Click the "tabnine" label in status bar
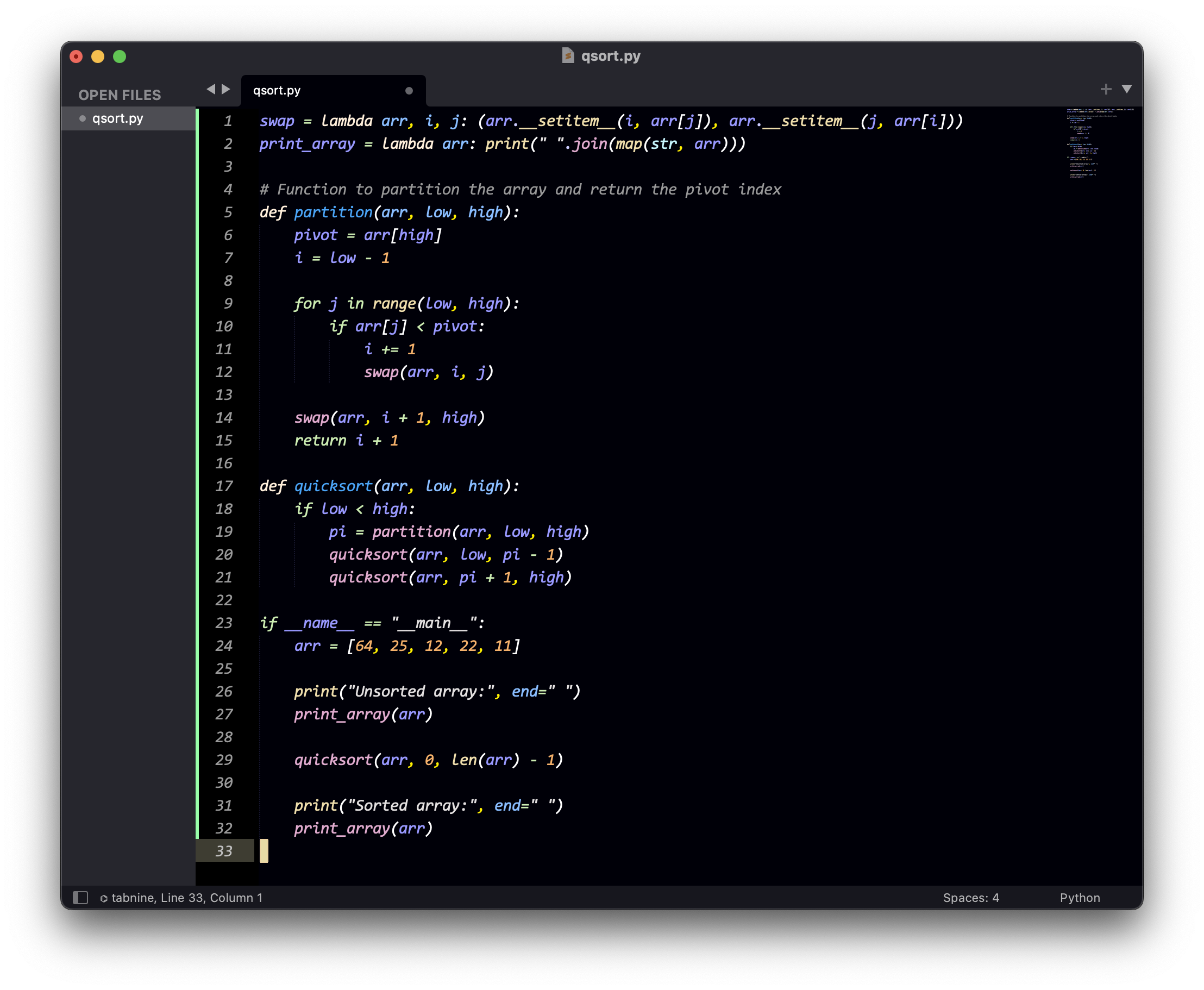 click(132, 898)
